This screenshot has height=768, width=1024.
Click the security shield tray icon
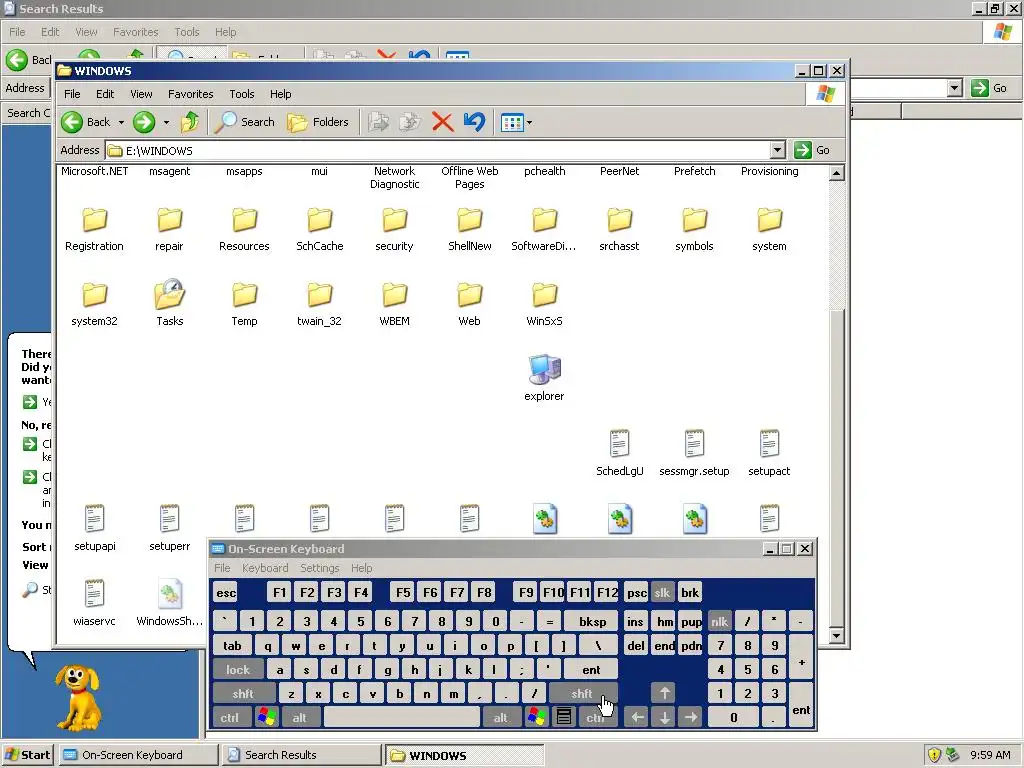[934, 755]
